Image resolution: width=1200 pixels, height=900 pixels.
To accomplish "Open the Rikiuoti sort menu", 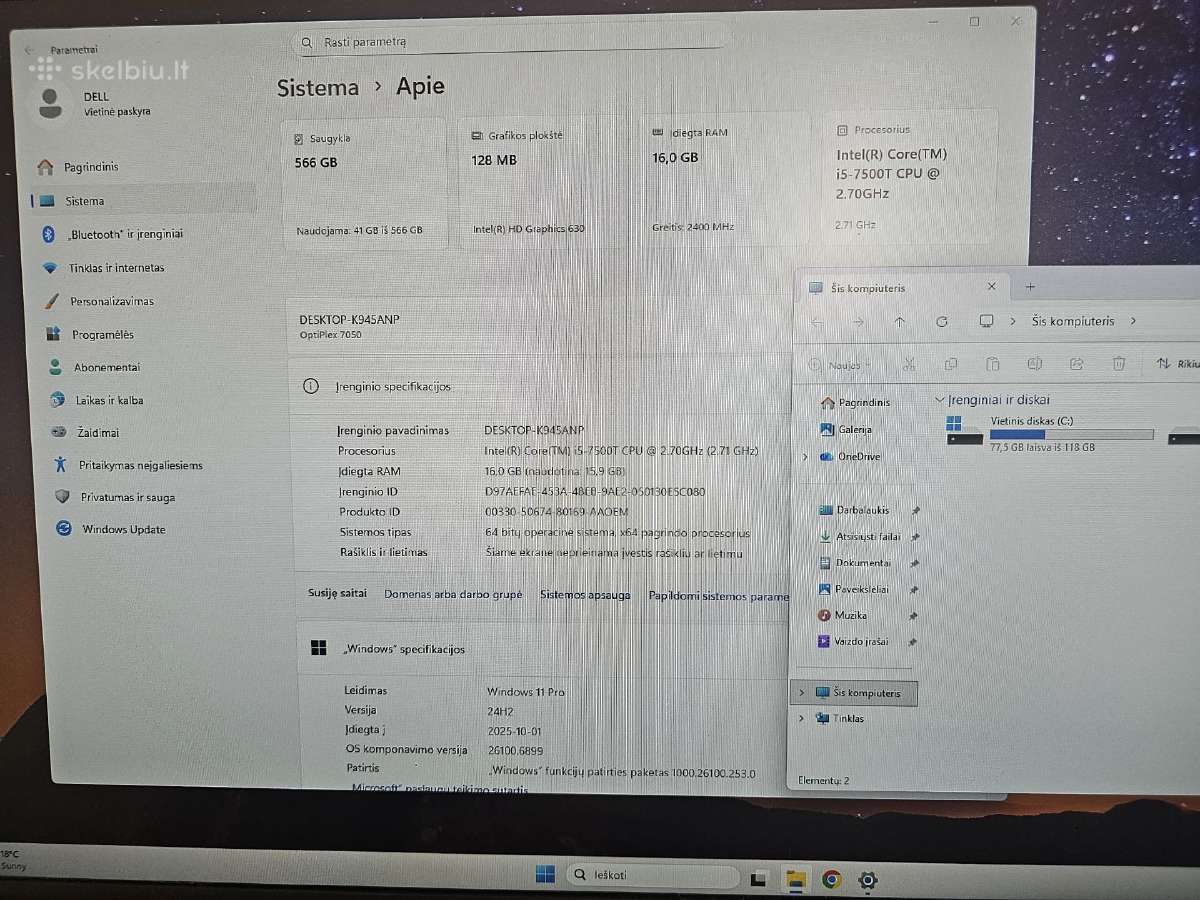I will 1178,365.
